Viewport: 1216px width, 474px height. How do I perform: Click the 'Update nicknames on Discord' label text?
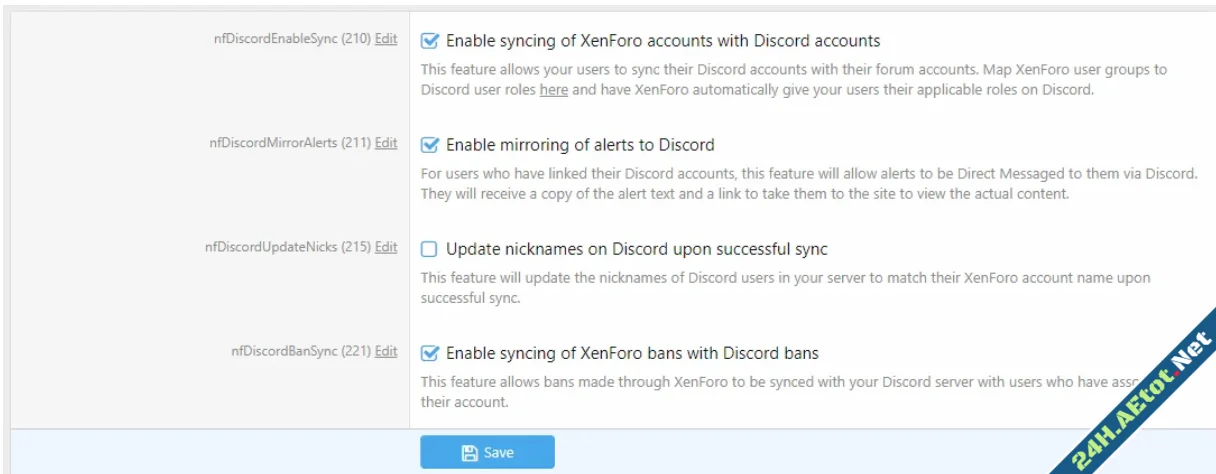tap(636, 249)
